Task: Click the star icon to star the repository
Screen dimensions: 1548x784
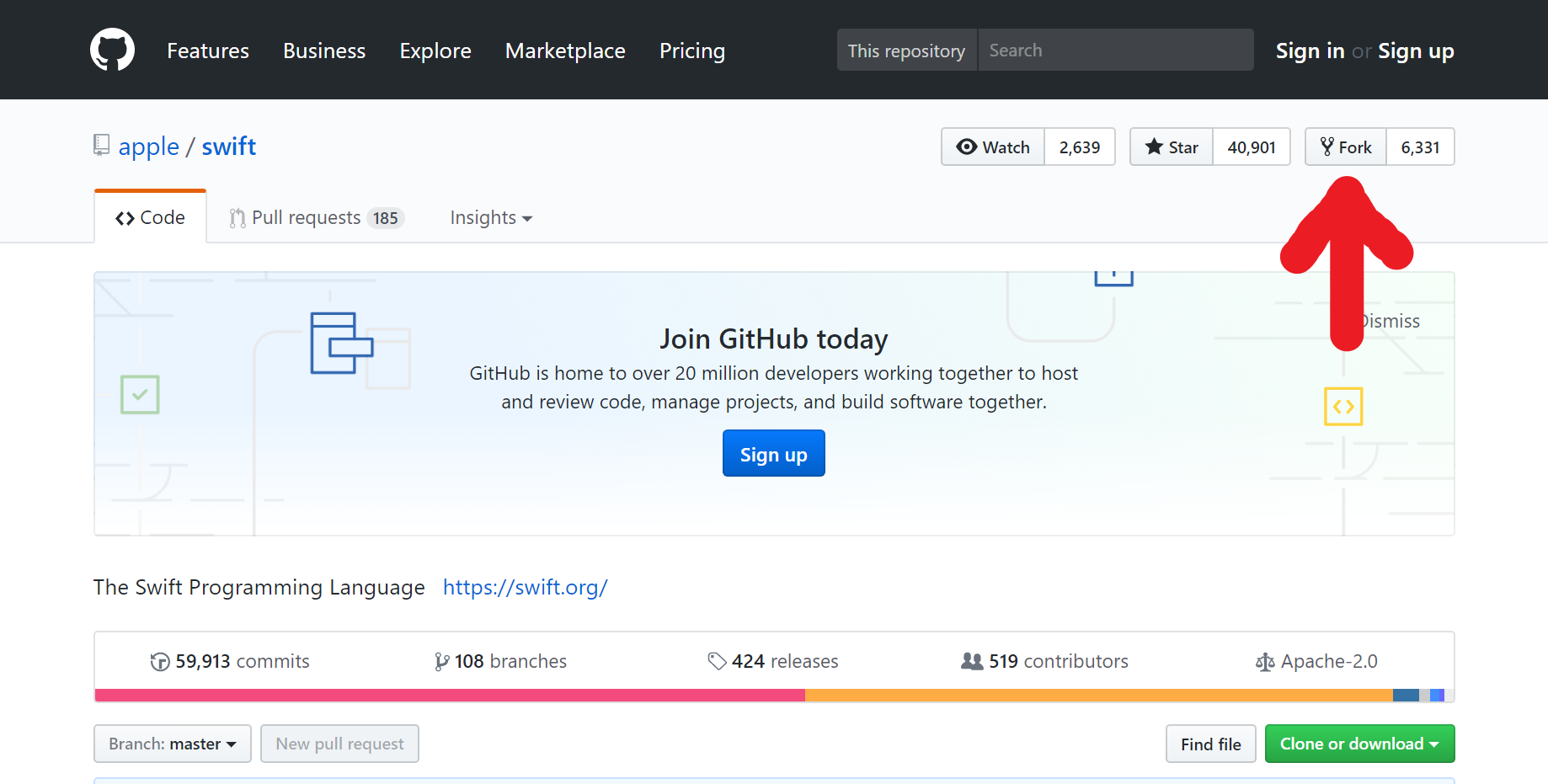Action: [1155, 147]
